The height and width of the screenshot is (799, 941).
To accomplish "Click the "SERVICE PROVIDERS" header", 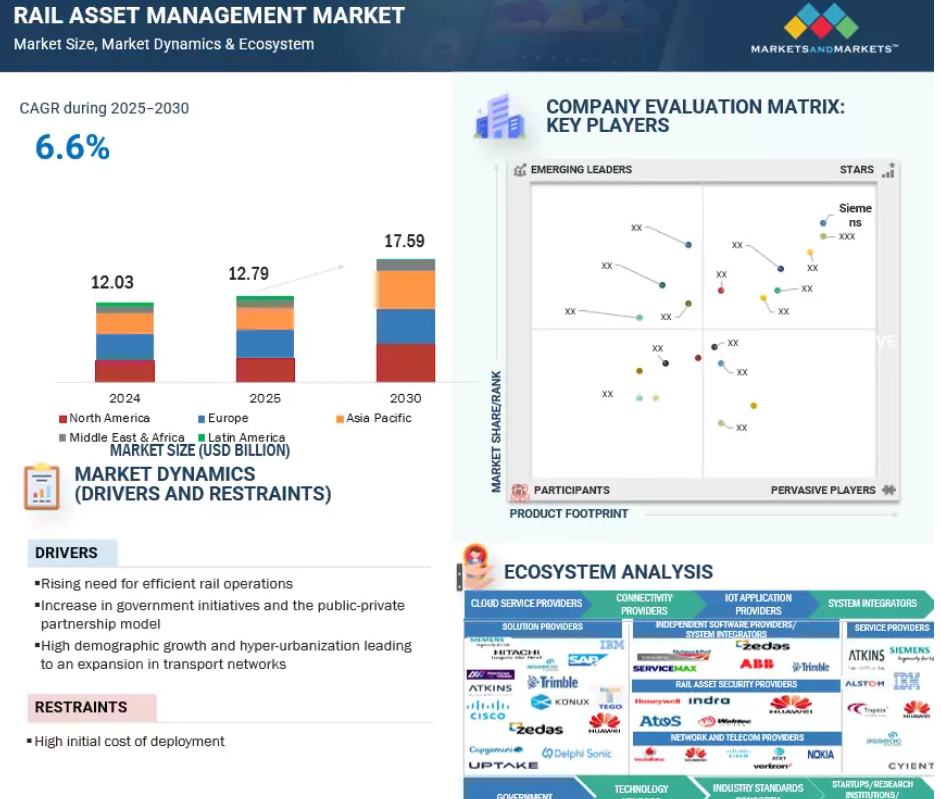I will [x=892, y=629].
